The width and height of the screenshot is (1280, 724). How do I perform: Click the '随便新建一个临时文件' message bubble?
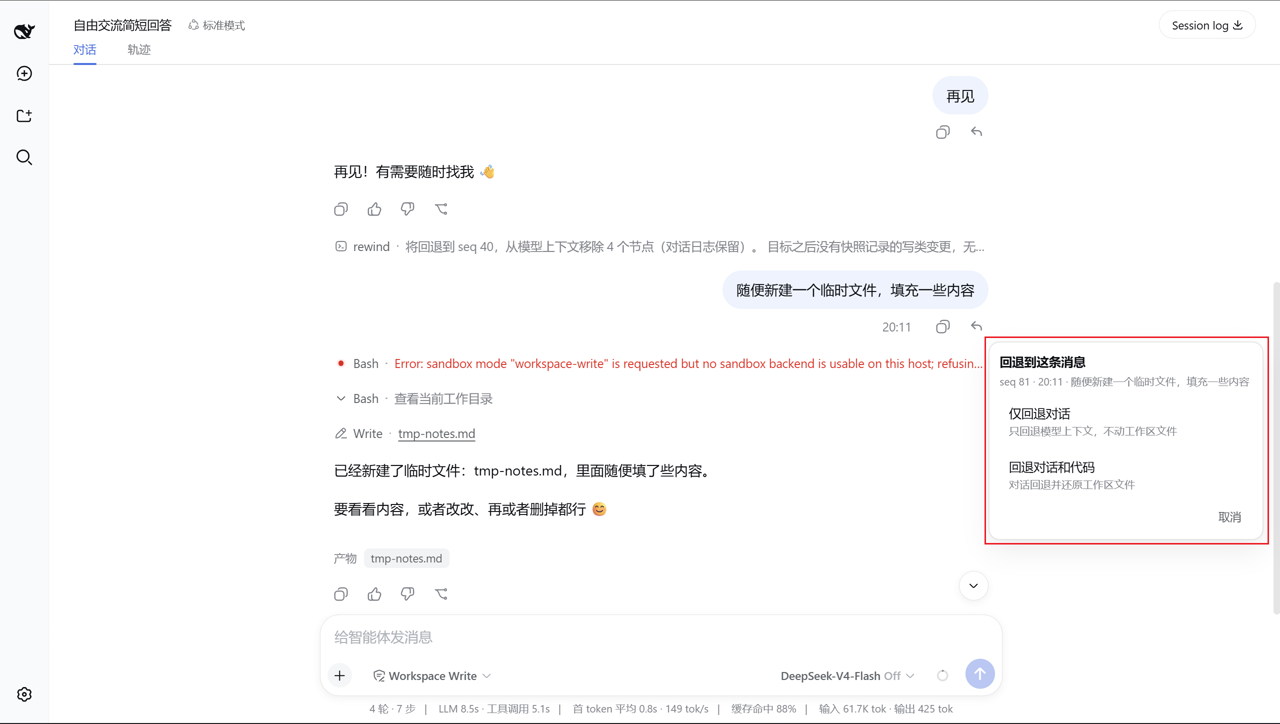[855, 290]
